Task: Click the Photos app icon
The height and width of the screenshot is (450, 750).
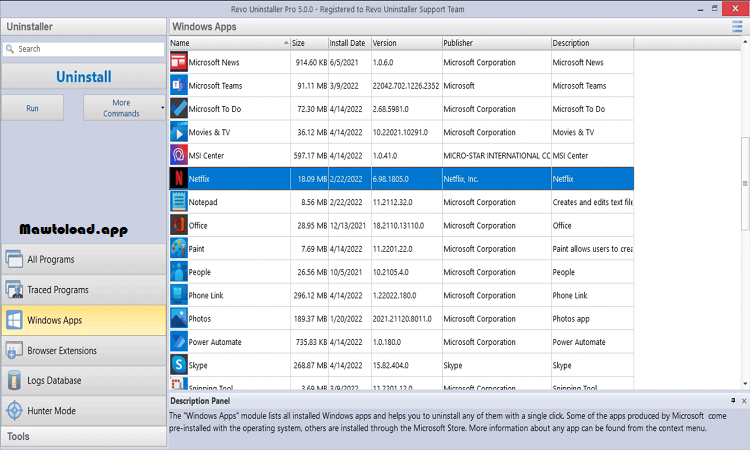Action: coord(178,318)
